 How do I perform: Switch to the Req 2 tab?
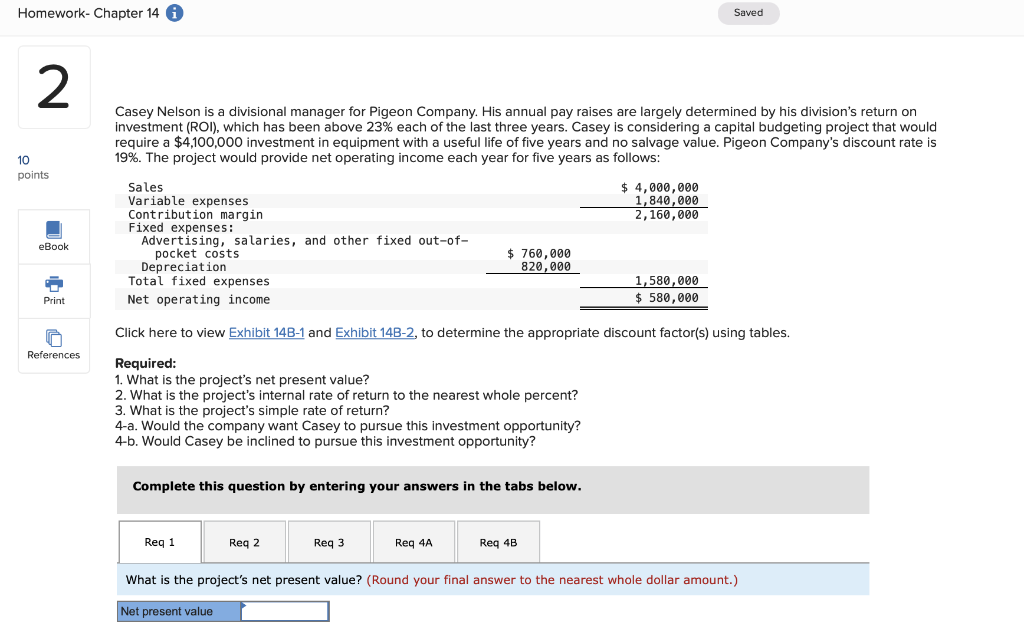coord(245,541)
